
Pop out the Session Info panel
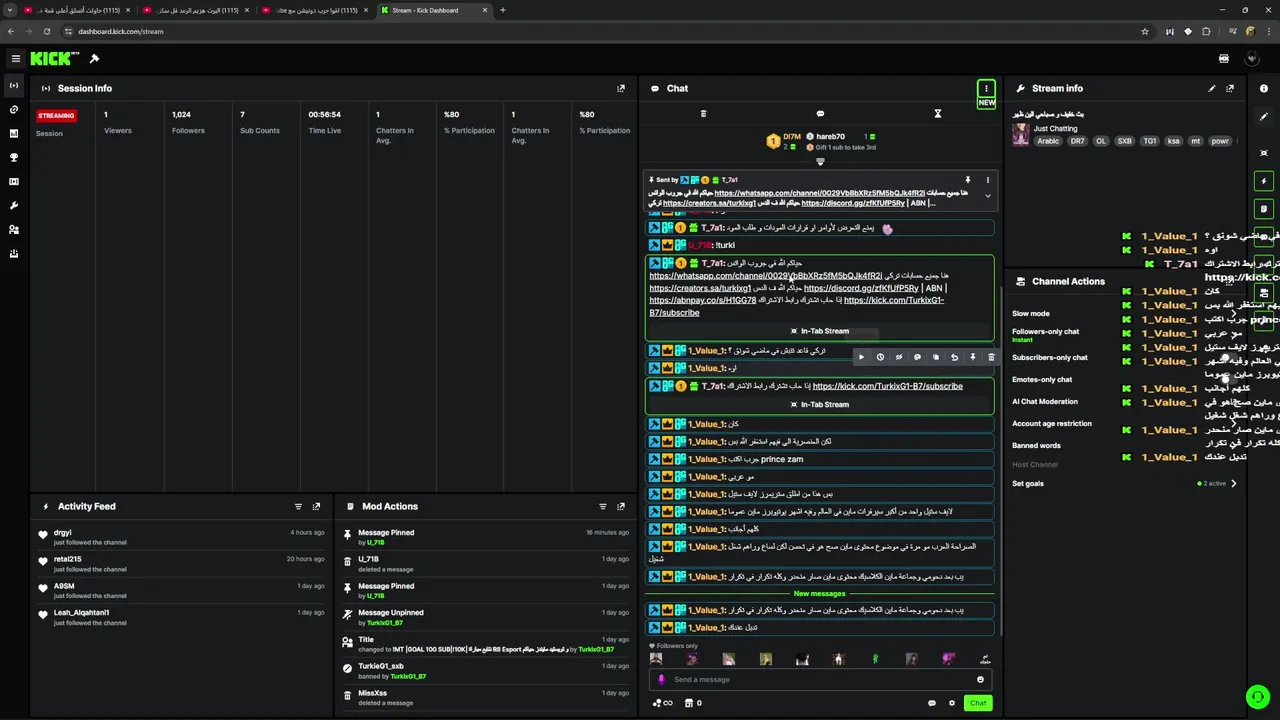621,88
